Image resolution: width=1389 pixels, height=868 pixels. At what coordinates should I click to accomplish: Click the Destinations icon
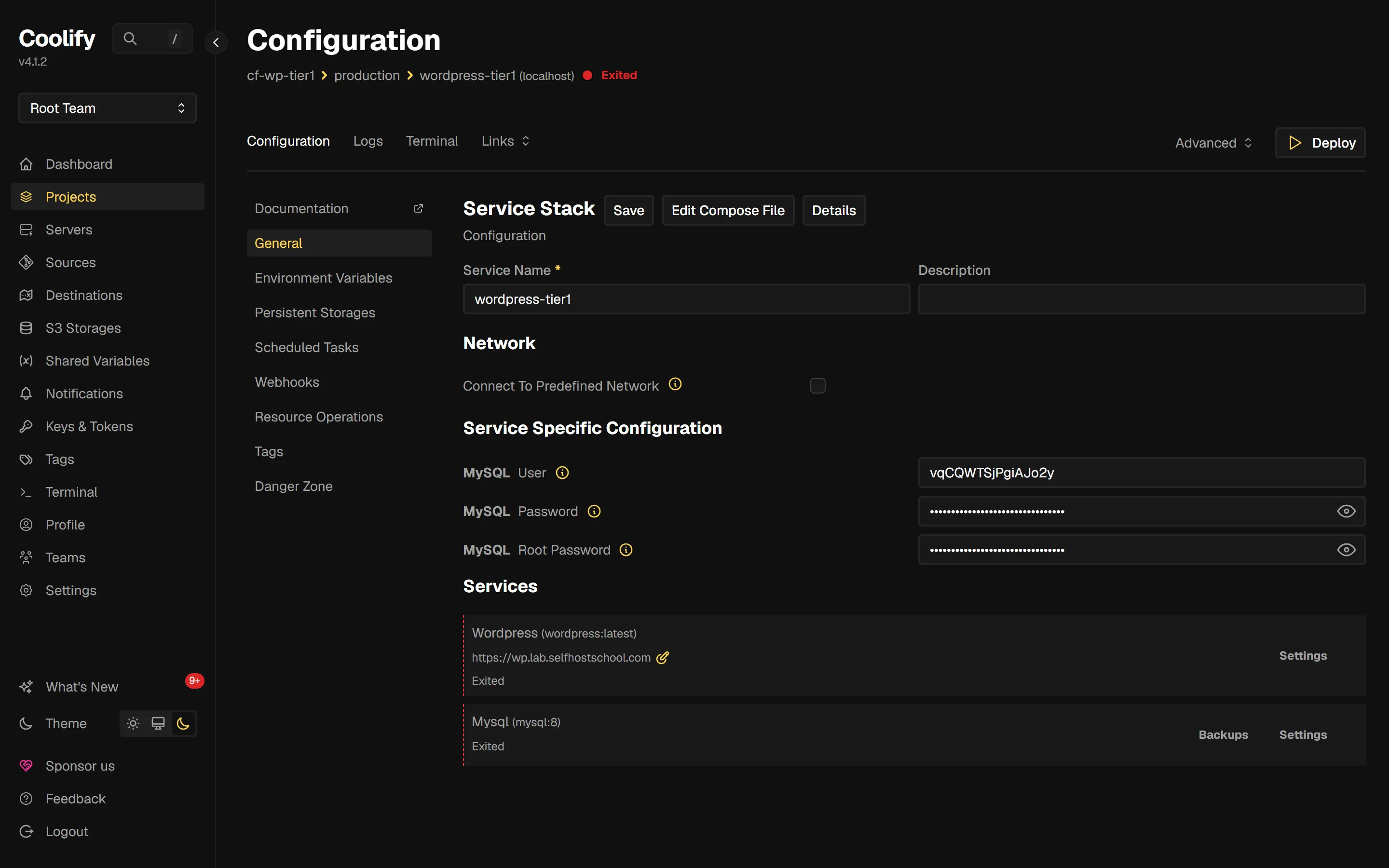[x=26, y=295]
